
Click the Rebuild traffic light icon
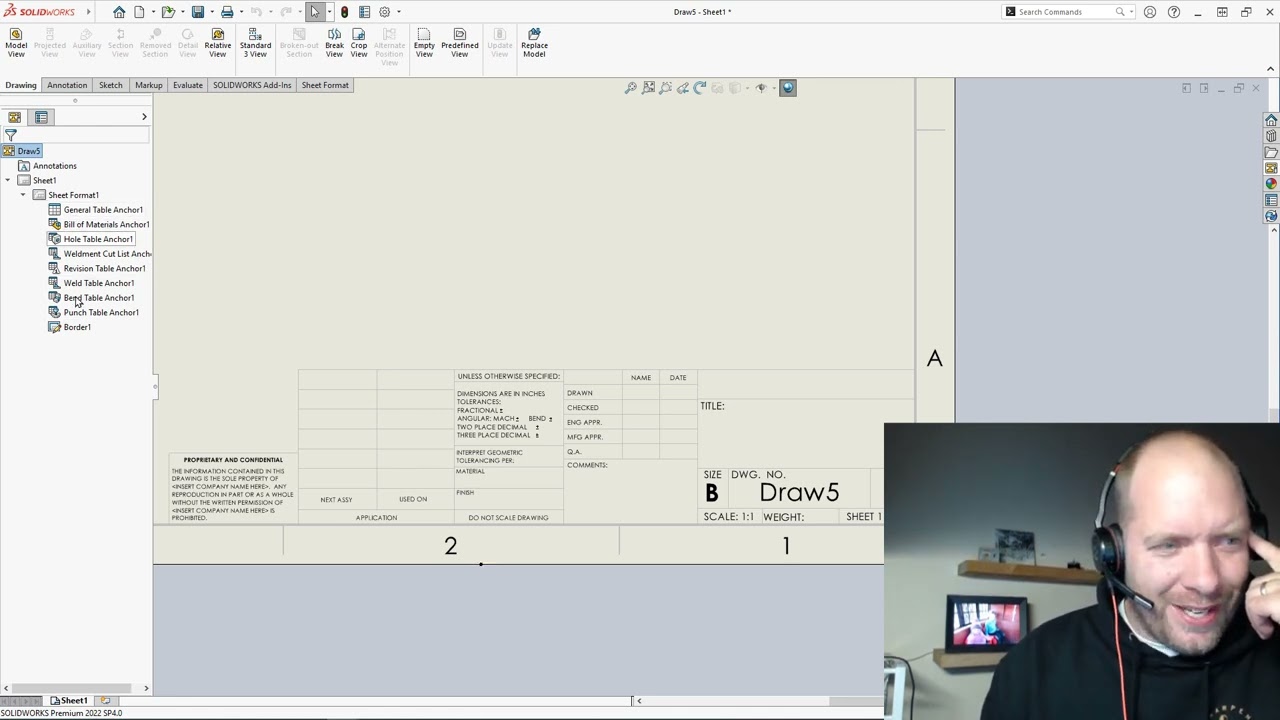click(x=344, y=12)
